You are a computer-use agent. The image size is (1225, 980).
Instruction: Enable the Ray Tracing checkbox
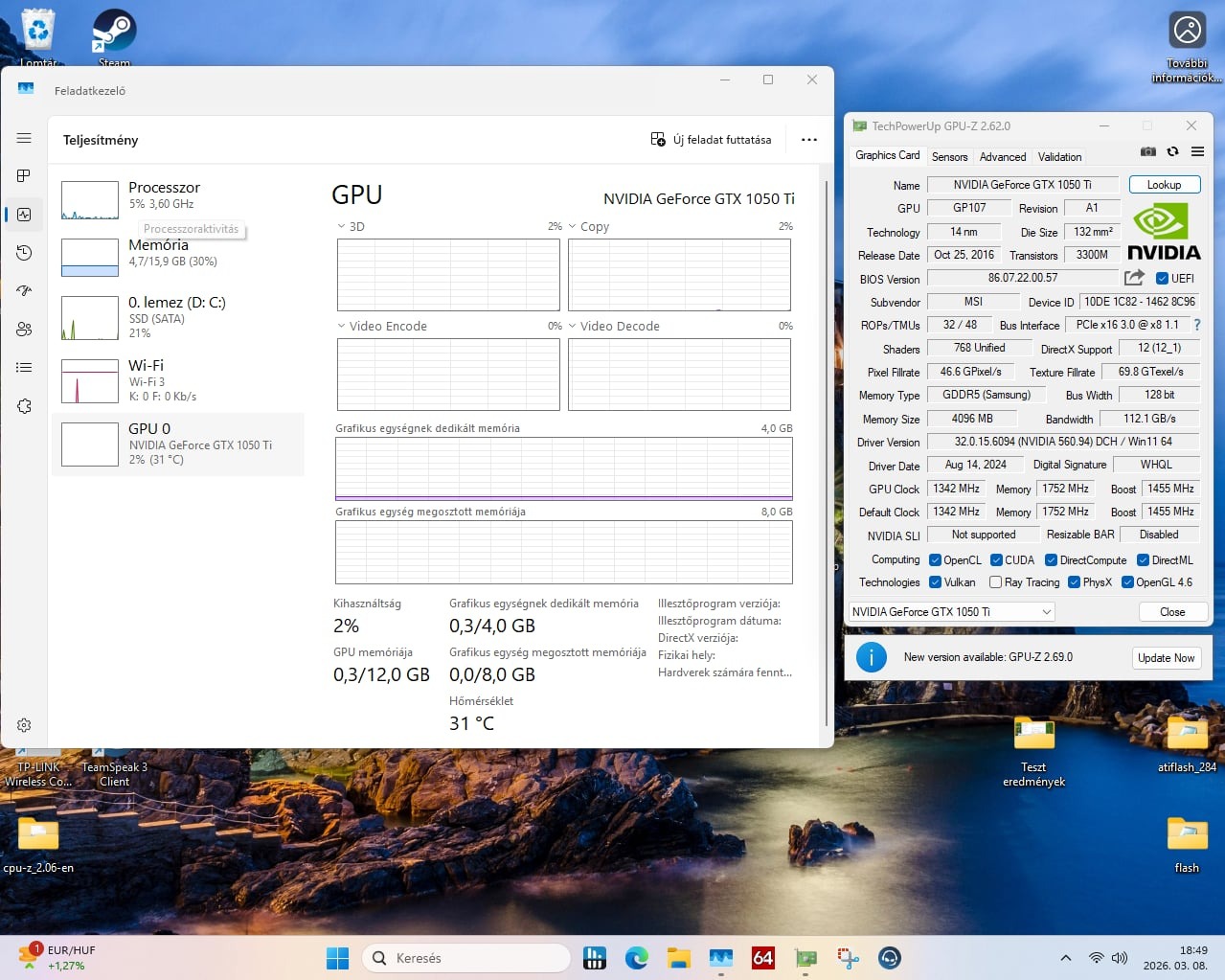[996, 582]
